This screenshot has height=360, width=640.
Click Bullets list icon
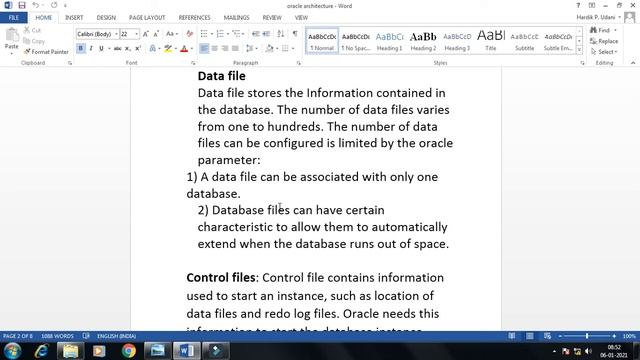pyautogui.click(x=204, y=34)
